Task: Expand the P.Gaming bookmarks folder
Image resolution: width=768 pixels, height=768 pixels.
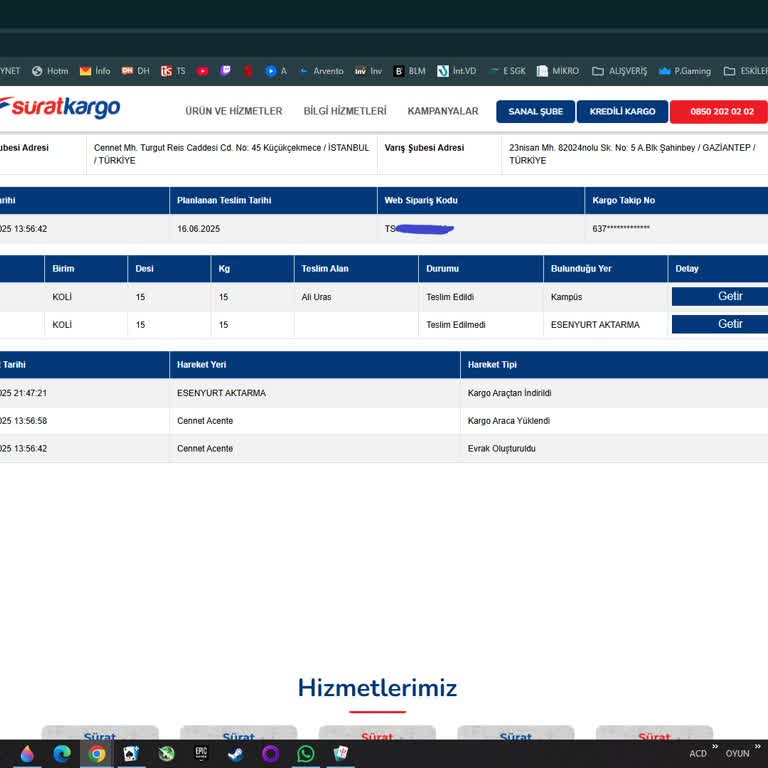Action: point(685,71)
